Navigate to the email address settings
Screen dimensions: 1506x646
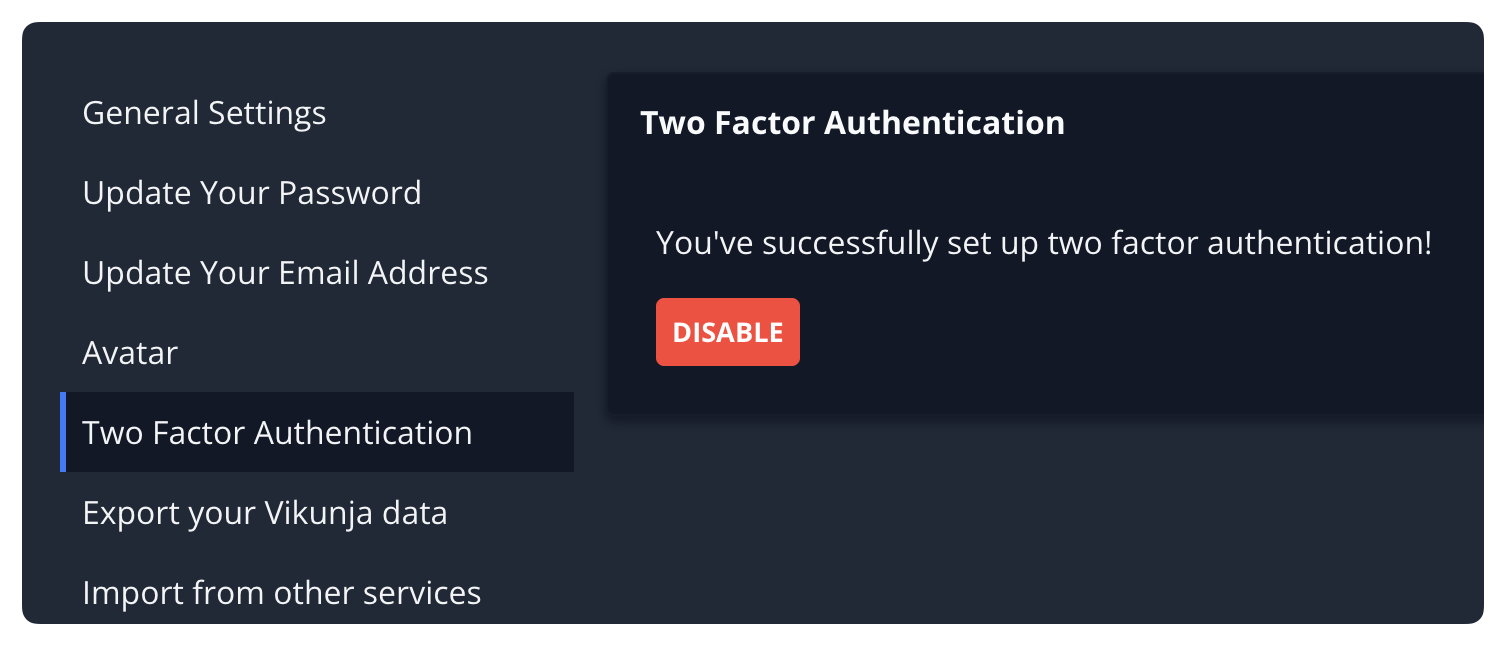(x=285, y=273)
